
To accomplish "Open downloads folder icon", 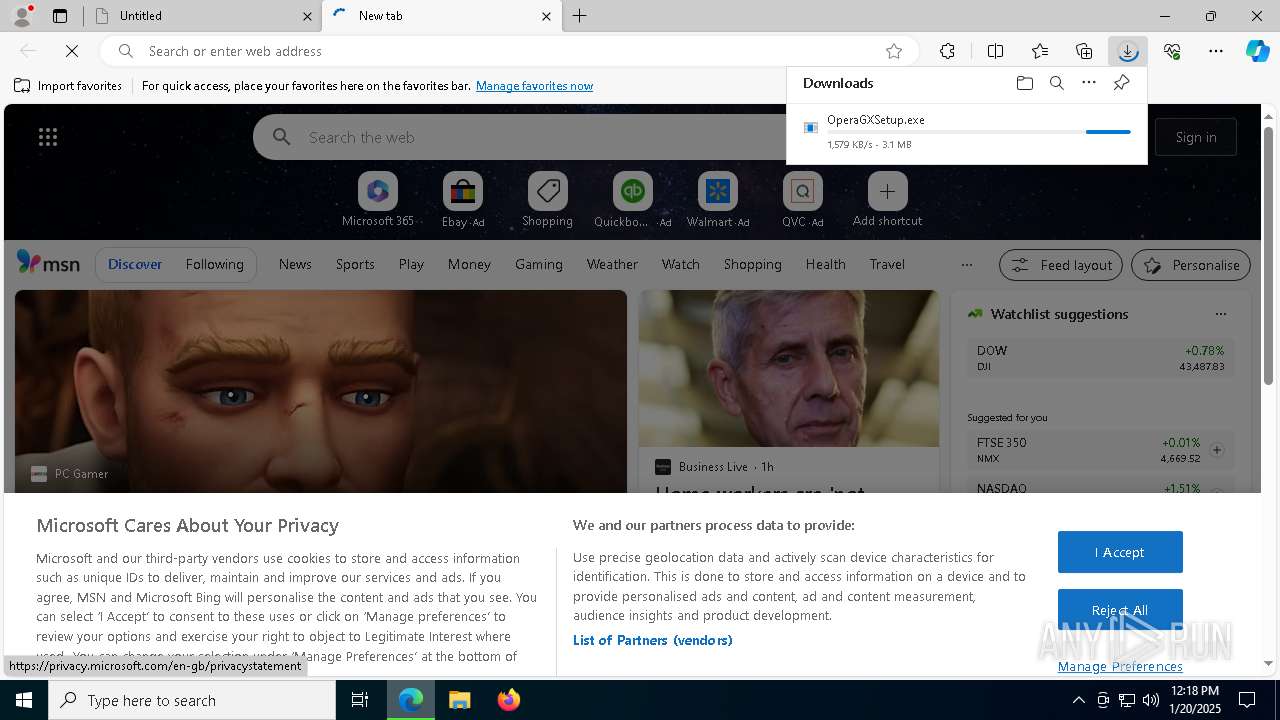I will coord(1025,83).
